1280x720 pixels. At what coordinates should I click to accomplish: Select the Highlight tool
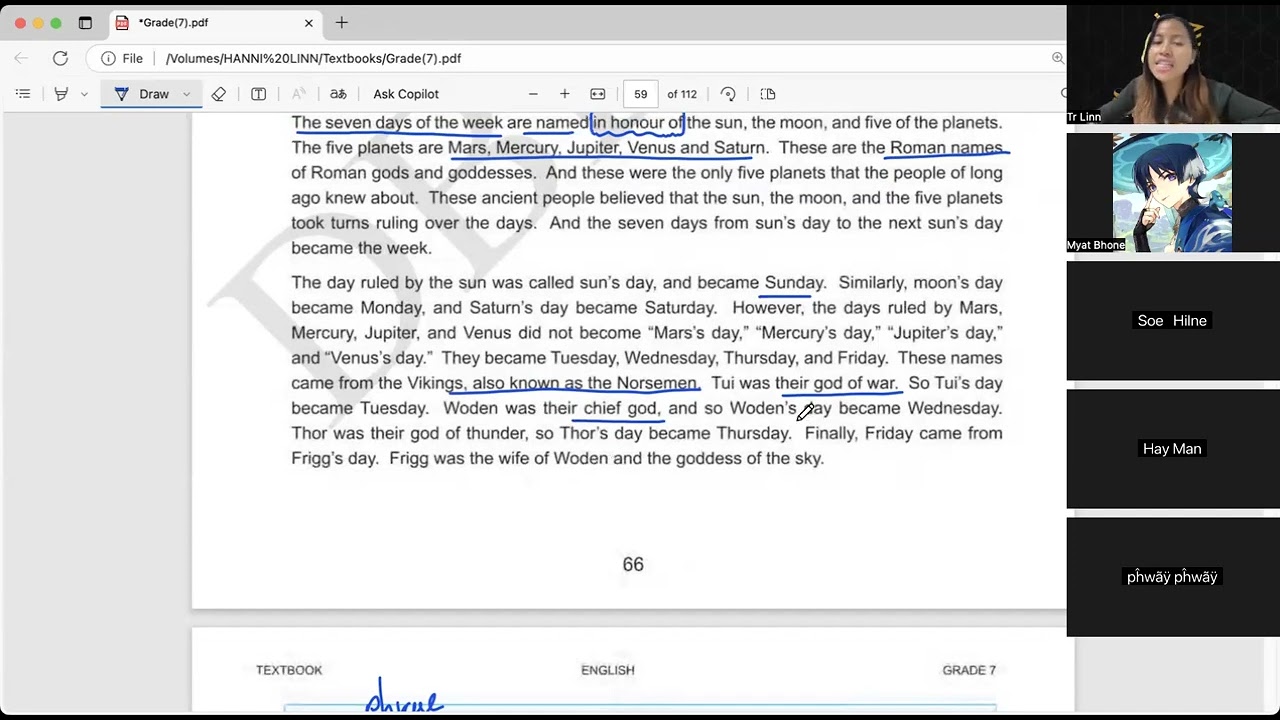[61, 94]
